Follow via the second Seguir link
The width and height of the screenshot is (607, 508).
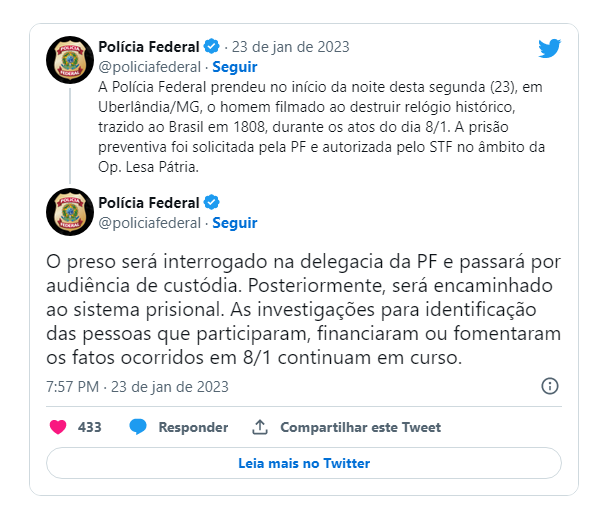[235, 223]
